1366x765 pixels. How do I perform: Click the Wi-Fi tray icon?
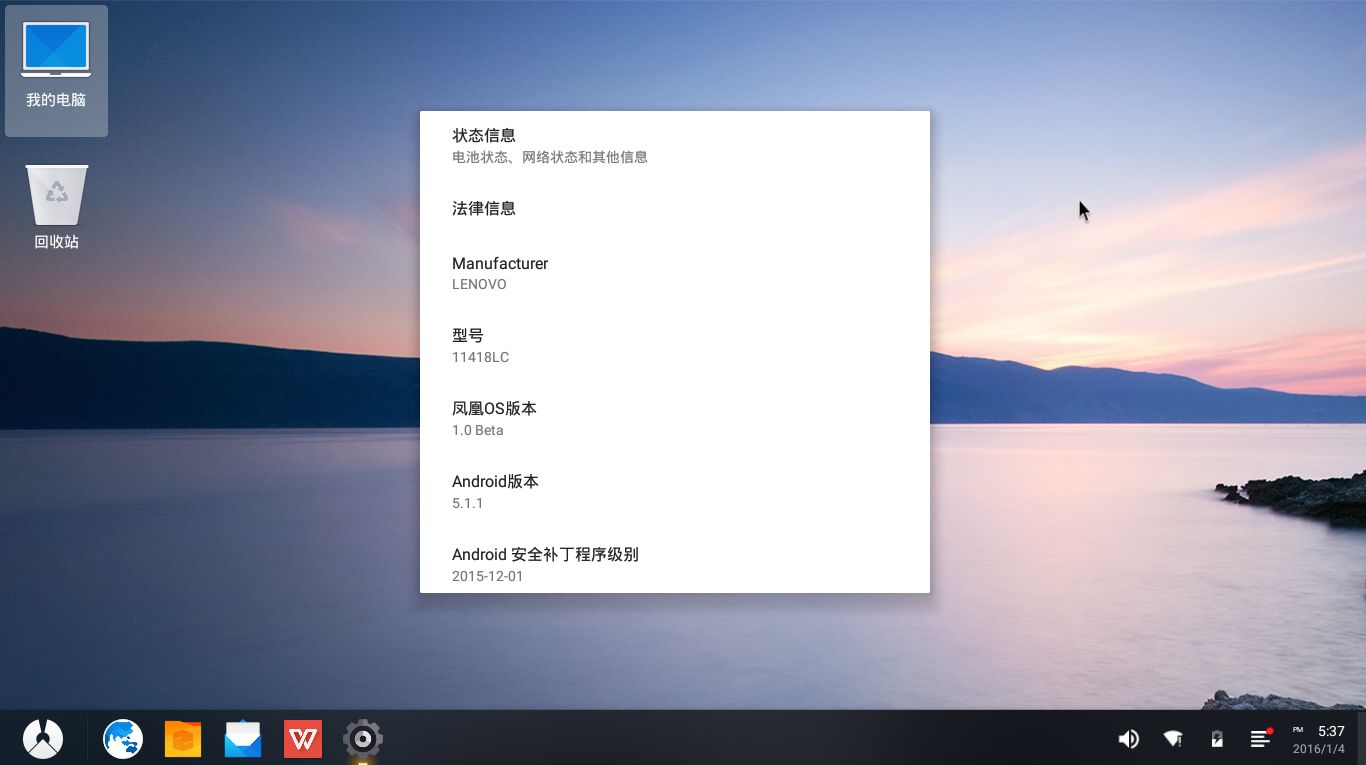coord(1173,739)
